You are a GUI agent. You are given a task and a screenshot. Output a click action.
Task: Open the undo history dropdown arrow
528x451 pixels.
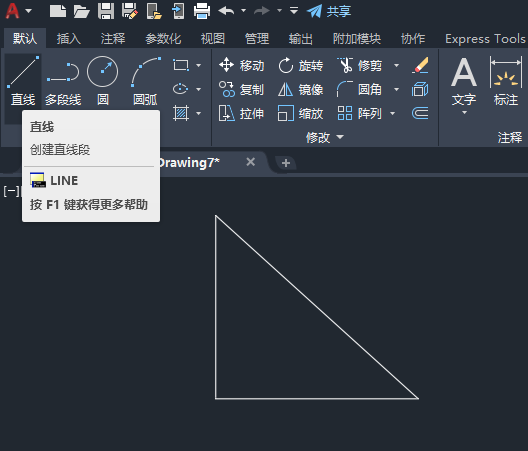tap(243, 11)
